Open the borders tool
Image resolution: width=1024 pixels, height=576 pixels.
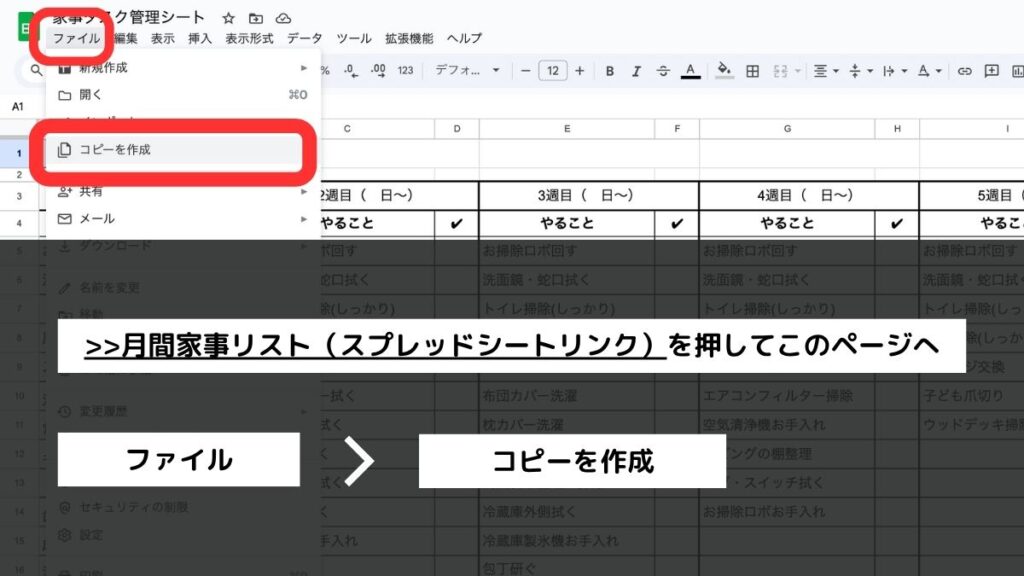[752, 71]
